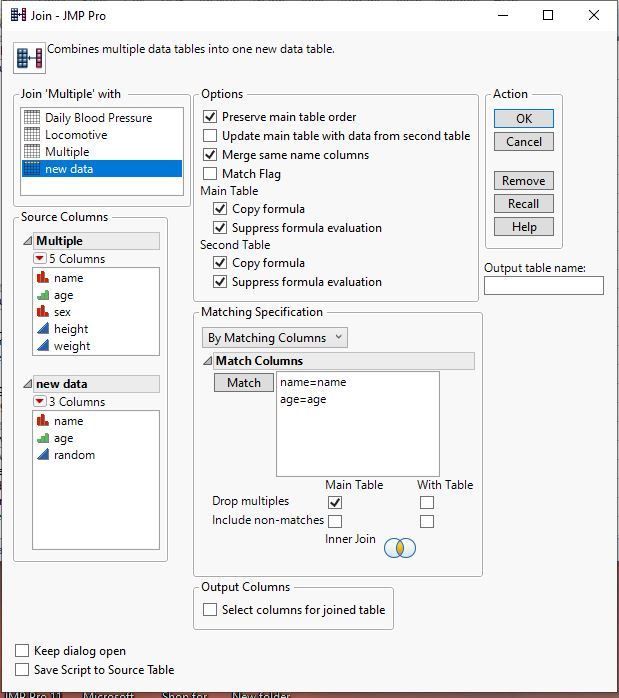The width and height of the screenshot is (619, 698).
Task: Click continuous icon beside height column
Action: (43, 329)
